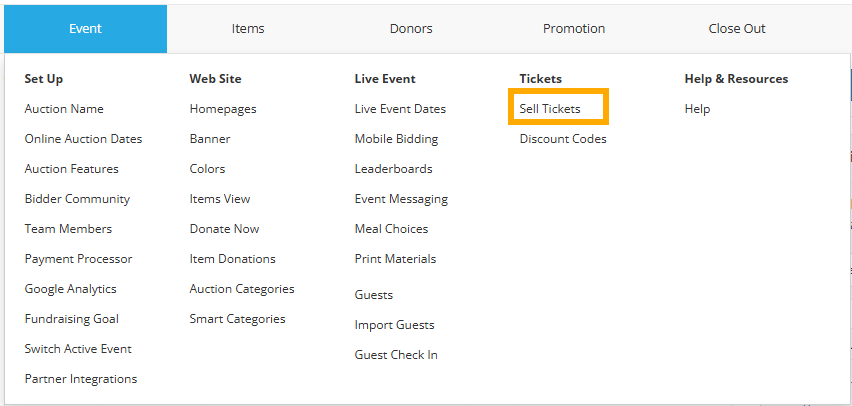Open Leaderboards page

(393, 169)
